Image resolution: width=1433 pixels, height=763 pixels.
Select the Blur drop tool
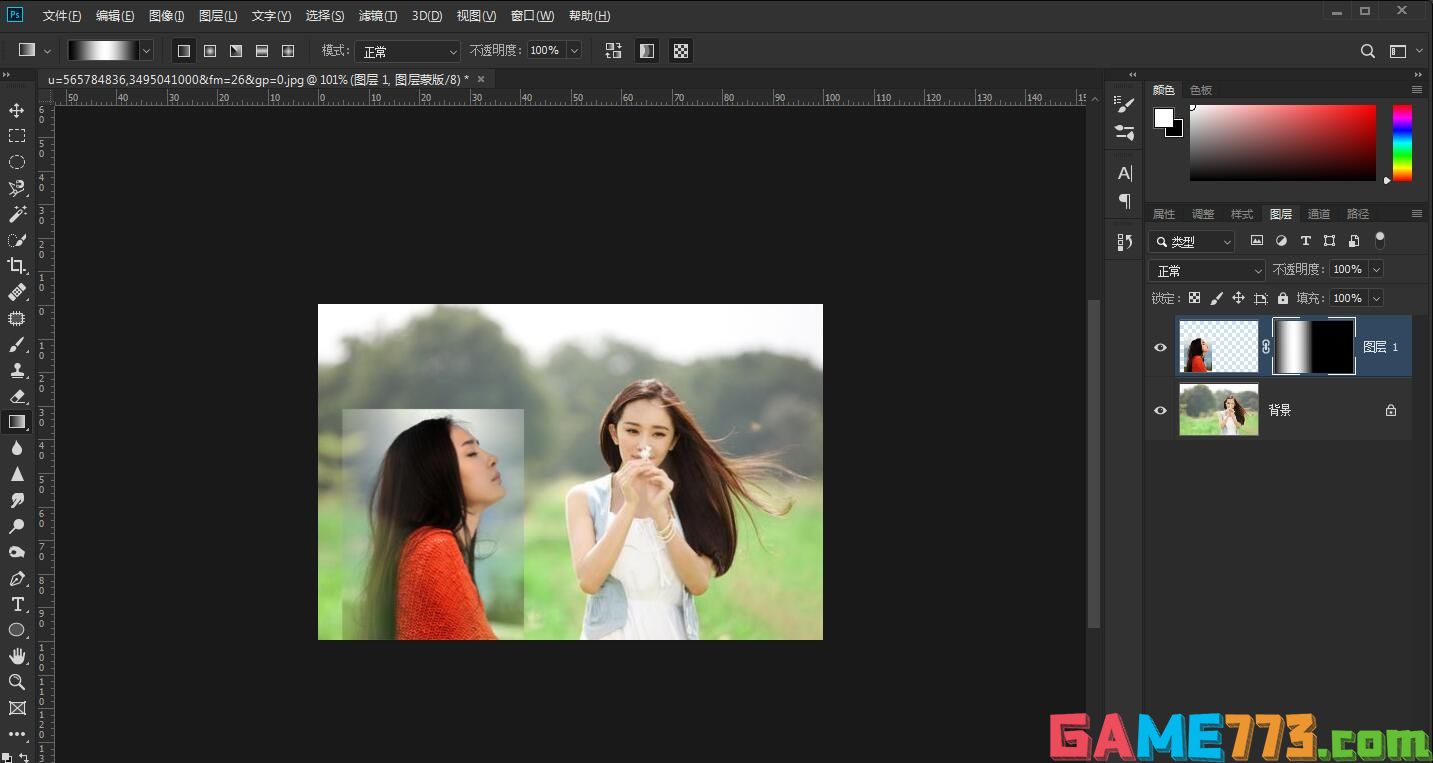pos(17,448)
